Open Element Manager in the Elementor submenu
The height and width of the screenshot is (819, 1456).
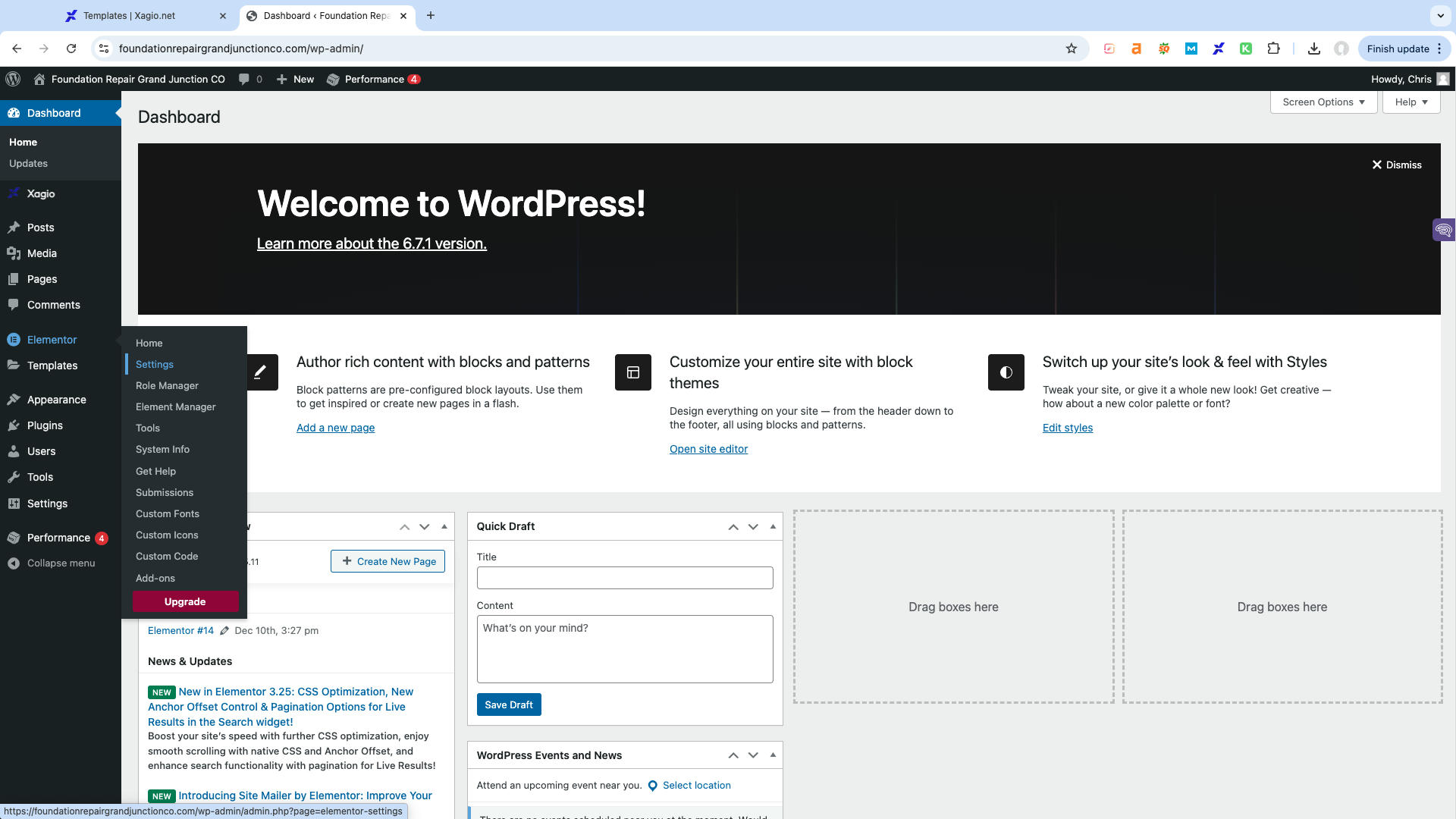tap(176, 407)
